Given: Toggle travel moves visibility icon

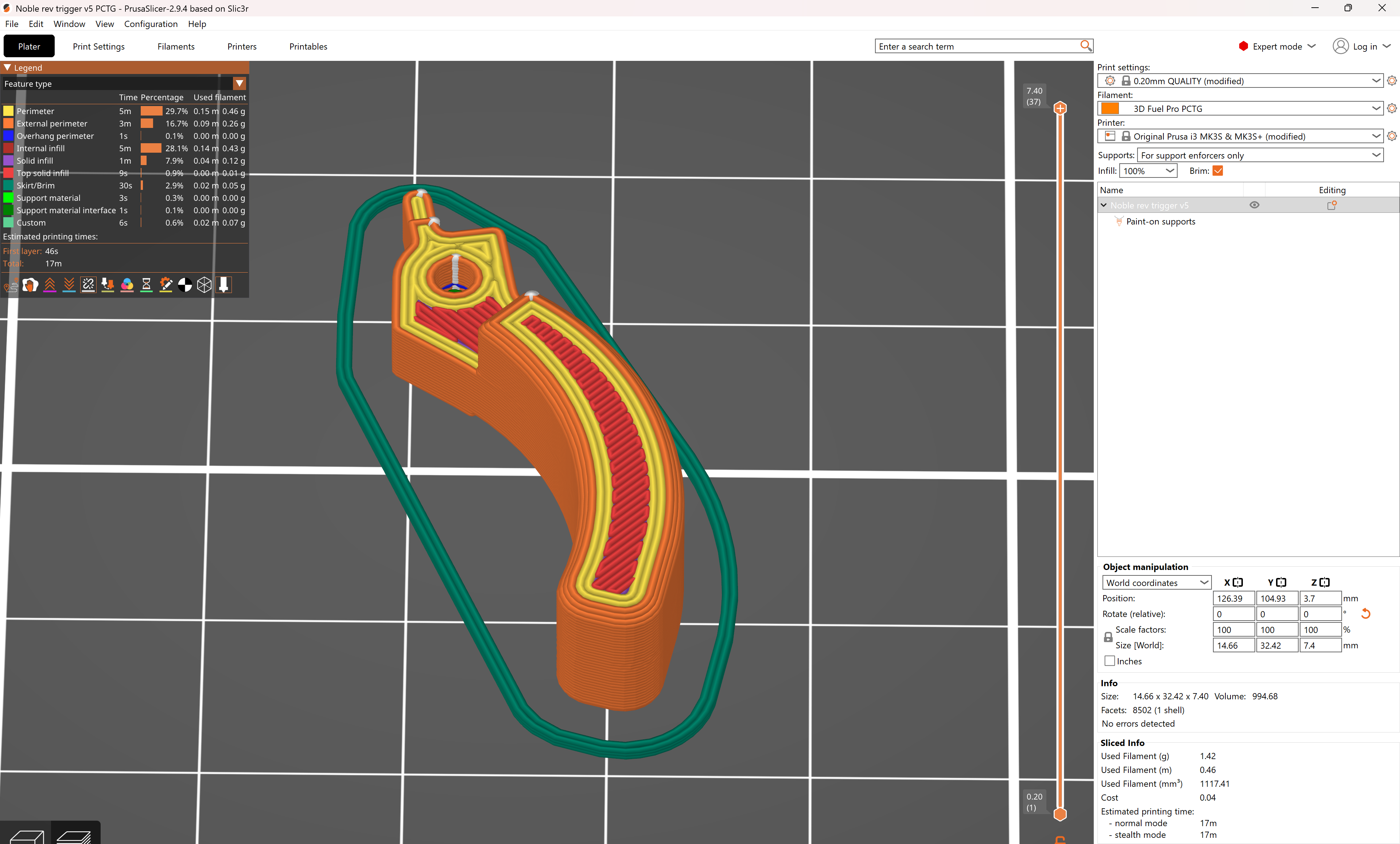Looking at the screenshot, I should (x=11, y=286).
